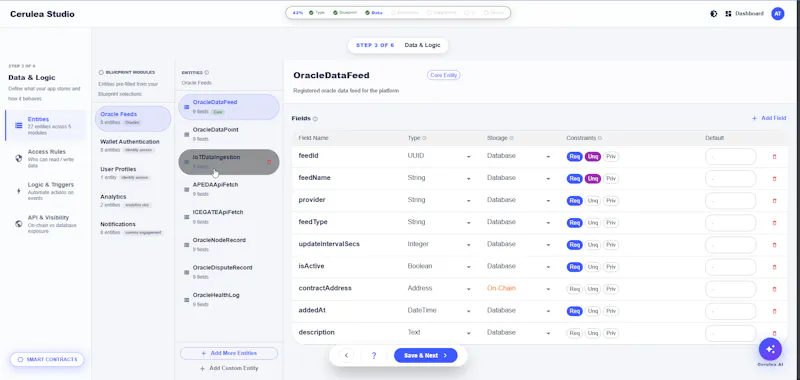Delete the addedAt field
The height and width of the screenshot is (380, 800).
tap(774, 311)
